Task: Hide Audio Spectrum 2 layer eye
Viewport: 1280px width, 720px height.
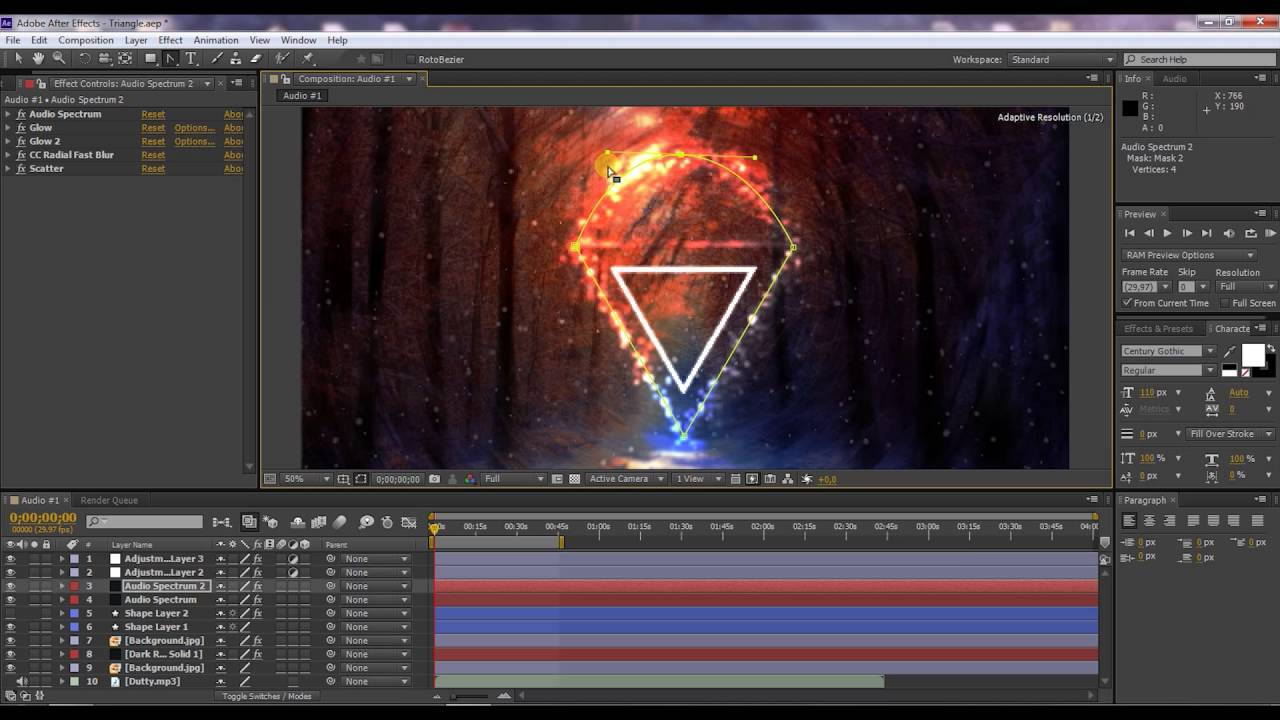Action: click(x=10, y=586)
